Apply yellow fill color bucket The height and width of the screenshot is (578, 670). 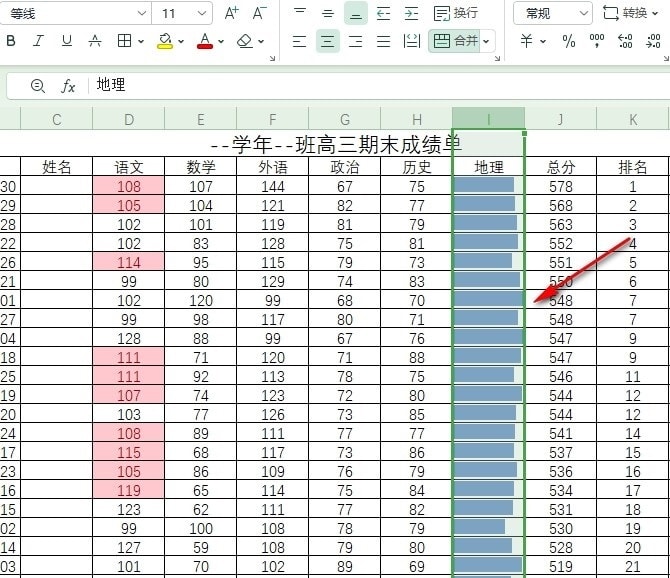(165, 41)
